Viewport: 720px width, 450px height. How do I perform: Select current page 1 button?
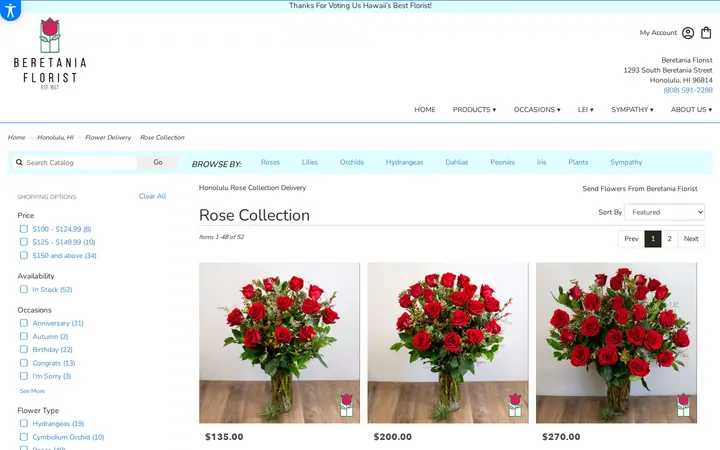click(653, 239)
